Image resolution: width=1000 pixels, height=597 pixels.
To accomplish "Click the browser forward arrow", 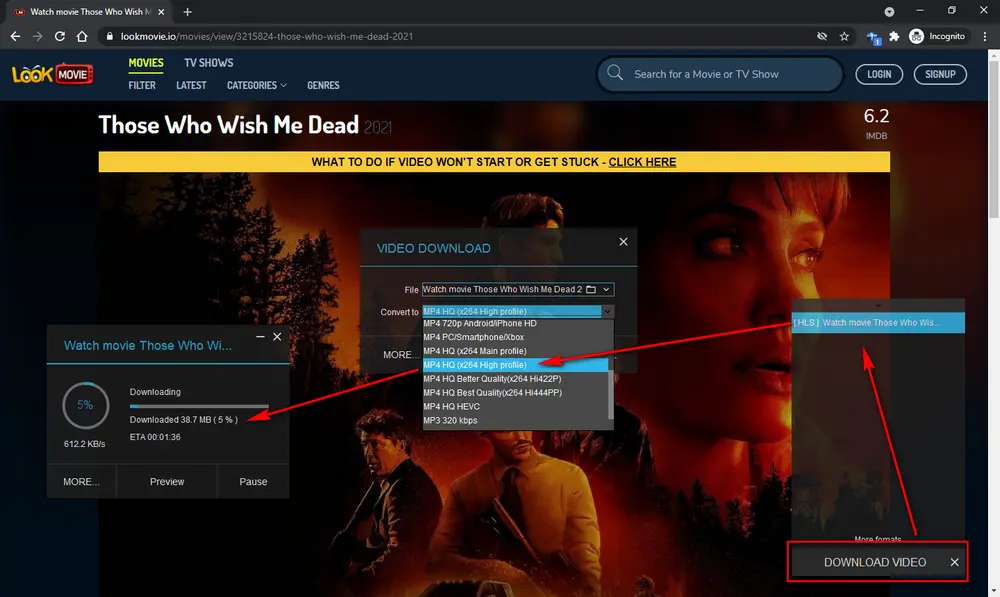I will click(x=38, y=36).
